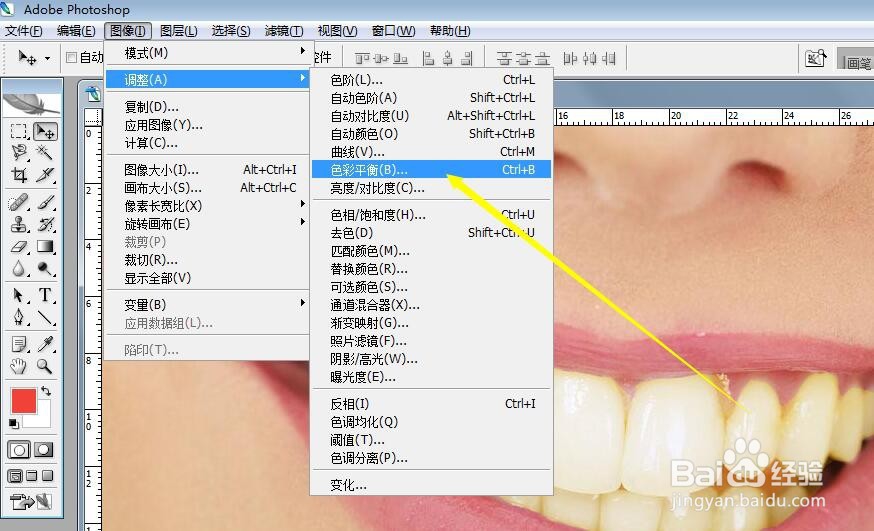Reset default foreground and background colors
The height and width of the screenshot is (531, 874).
(14, 424)
